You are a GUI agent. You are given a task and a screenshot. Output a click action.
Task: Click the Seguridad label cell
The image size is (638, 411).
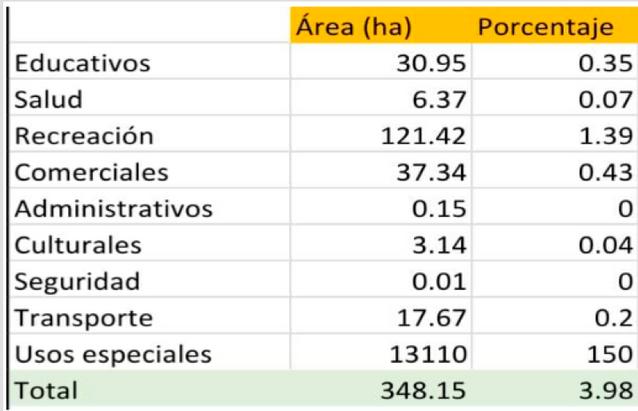tap(150, 279)
